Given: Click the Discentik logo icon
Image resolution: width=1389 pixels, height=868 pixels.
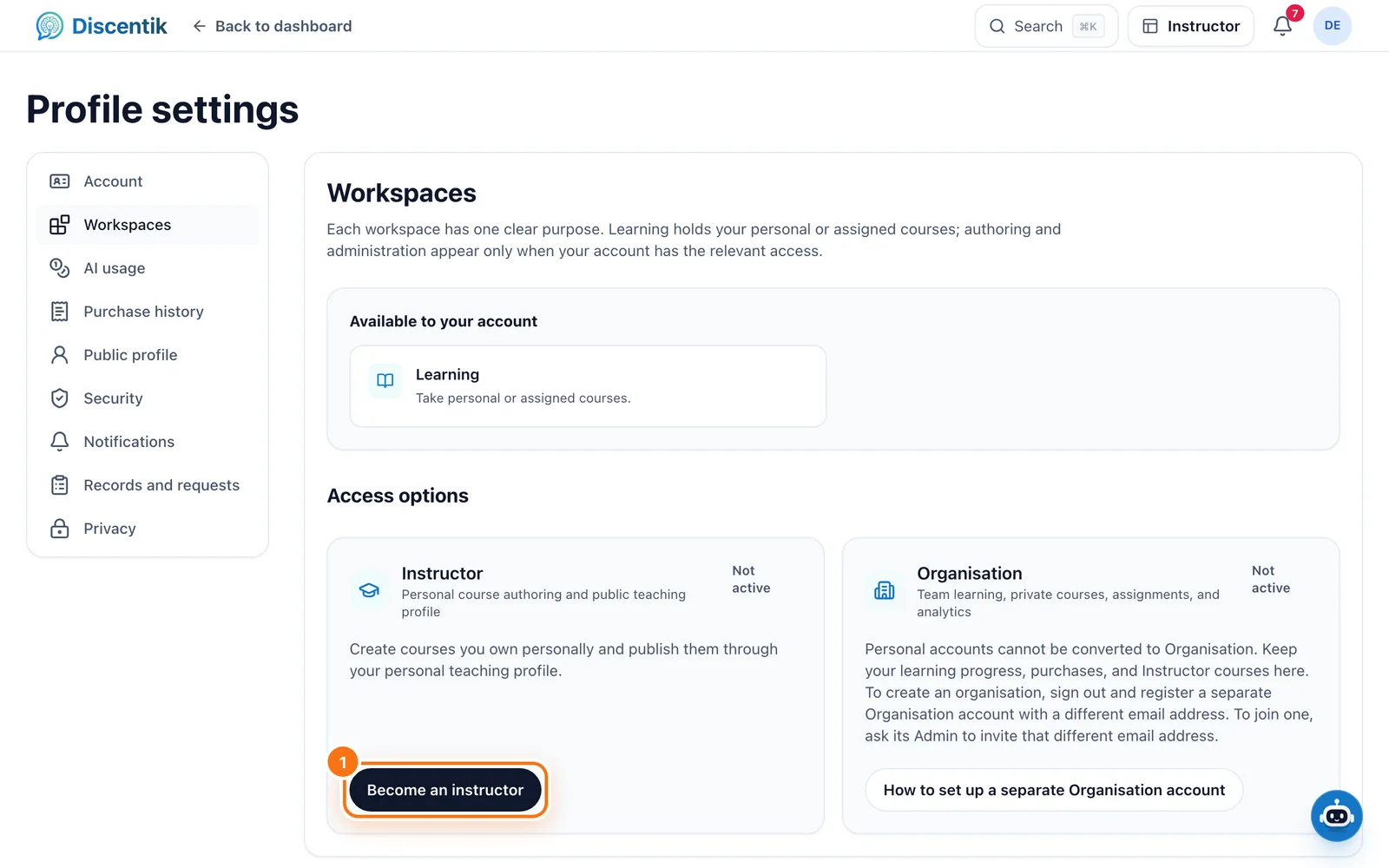Looking at the screenshot, I should [x=49, y=26].
